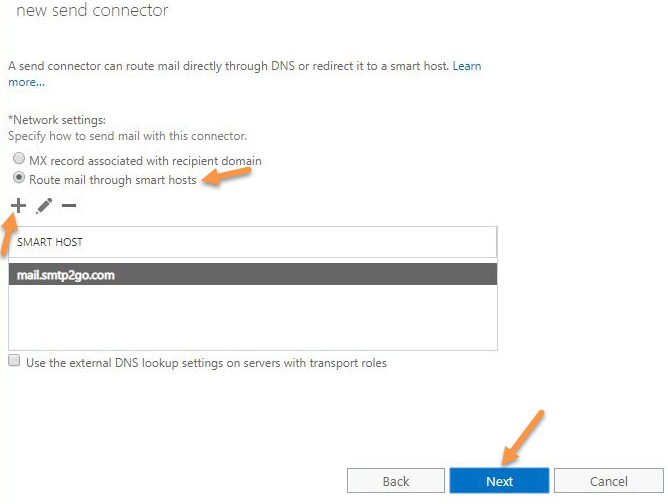Edit the smart host using the pencil icon
Screen dimensions: 668x504
click(44, 206)
